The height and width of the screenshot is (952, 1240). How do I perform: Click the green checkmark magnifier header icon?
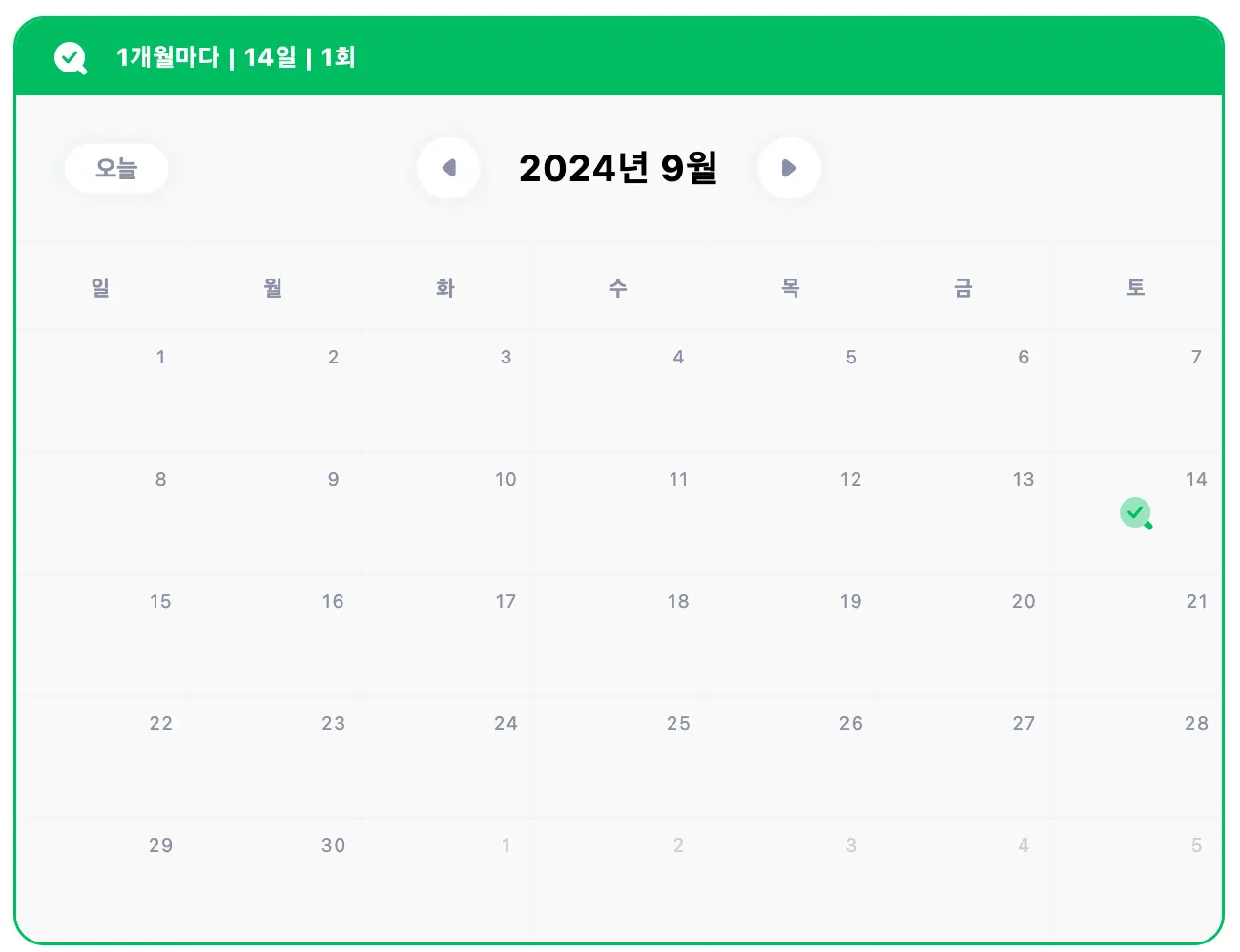pyautogui.click(x=70, y=58)
